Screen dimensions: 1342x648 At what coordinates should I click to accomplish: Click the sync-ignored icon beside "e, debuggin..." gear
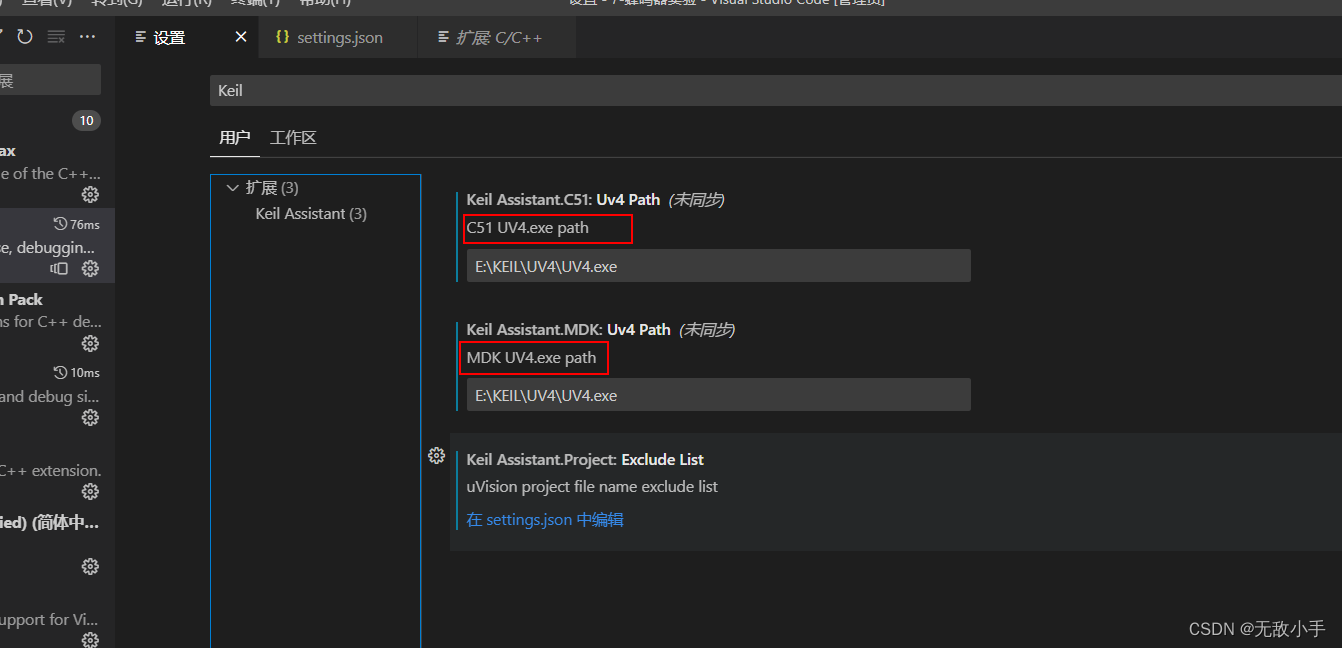59,268
